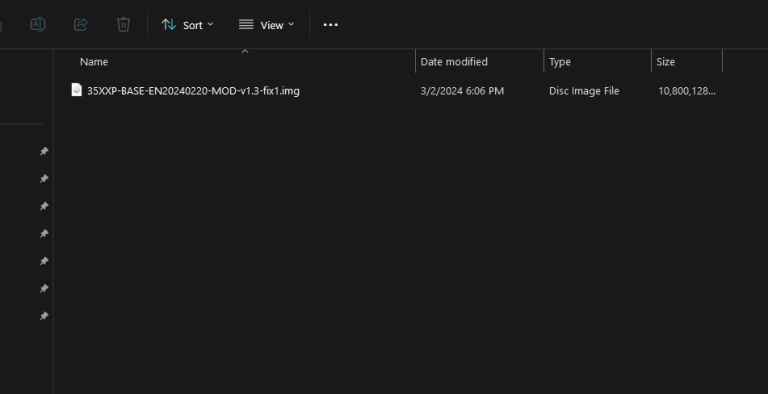768x394 pixels.
Task: Click the Delete trash icon
Action: click(x=123, y=25)
